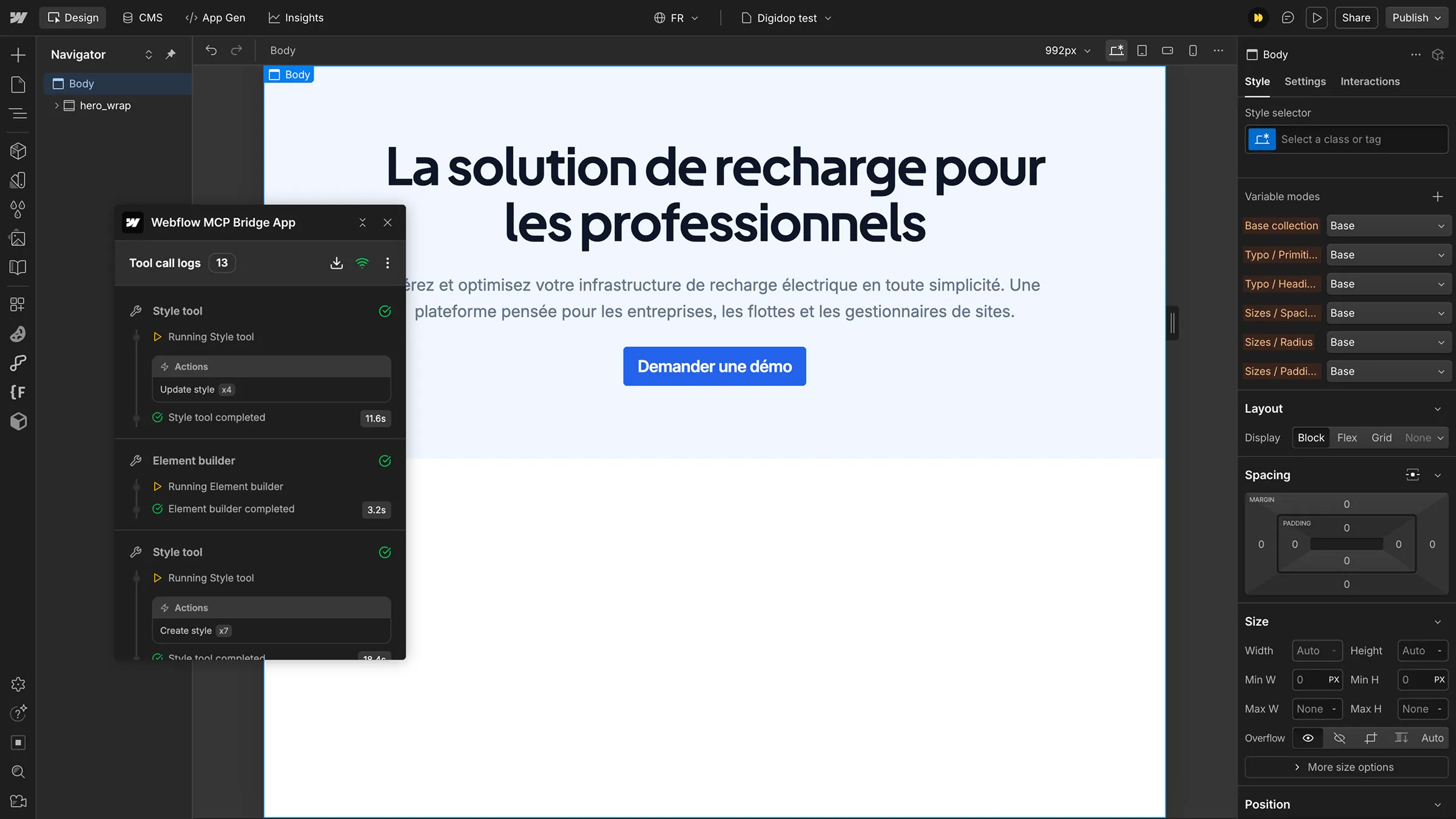
Task: Open the Assets panel
Action: tap(18, 238)
